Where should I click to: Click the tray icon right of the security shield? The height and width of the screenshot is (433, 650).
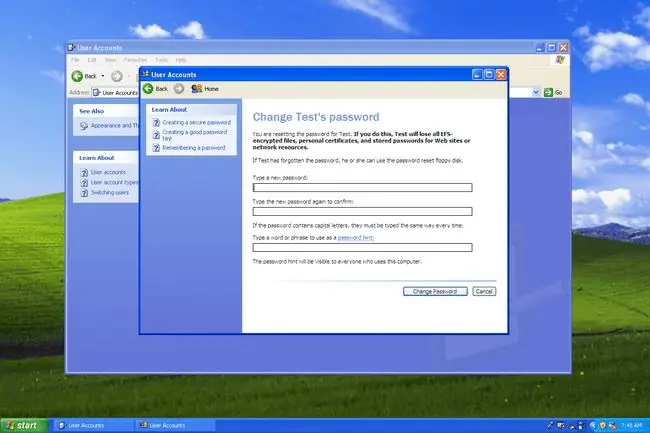[x=612, y=425]
